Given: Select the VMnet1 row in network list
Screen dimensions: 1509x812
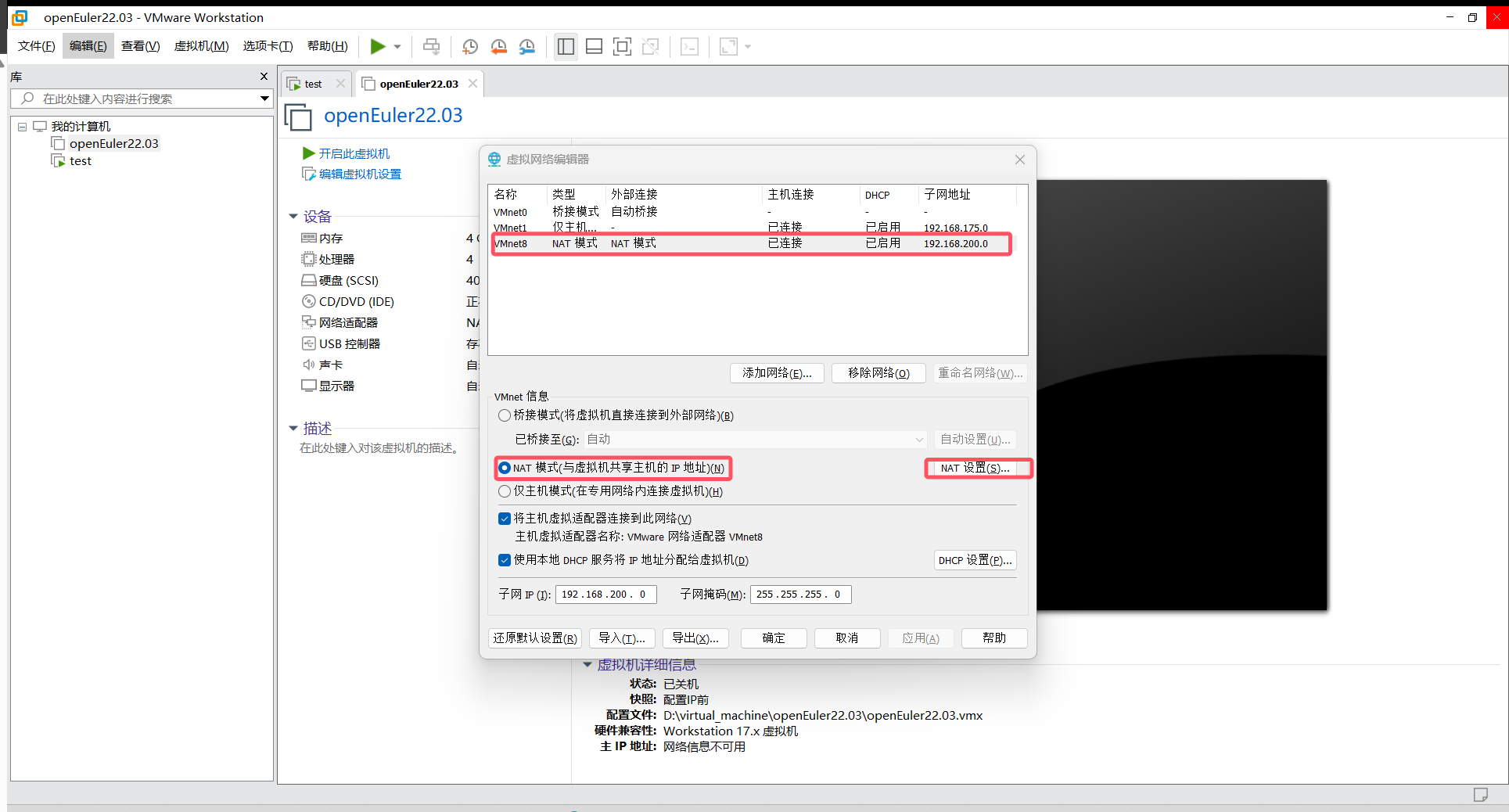Looking at the screenshot, I should 751,228.
